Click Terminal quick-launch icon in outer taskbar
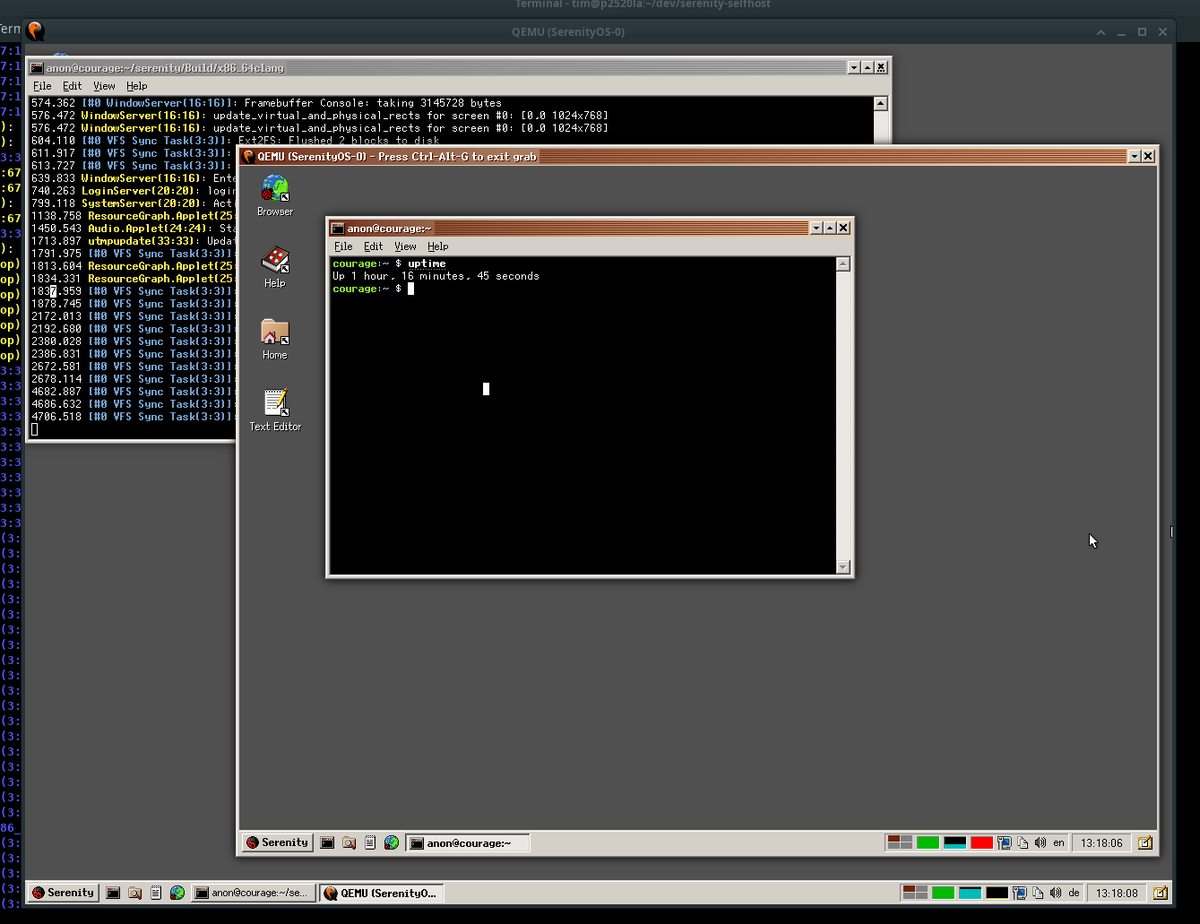Screen dimensions: 1200x924 point(113,892)
